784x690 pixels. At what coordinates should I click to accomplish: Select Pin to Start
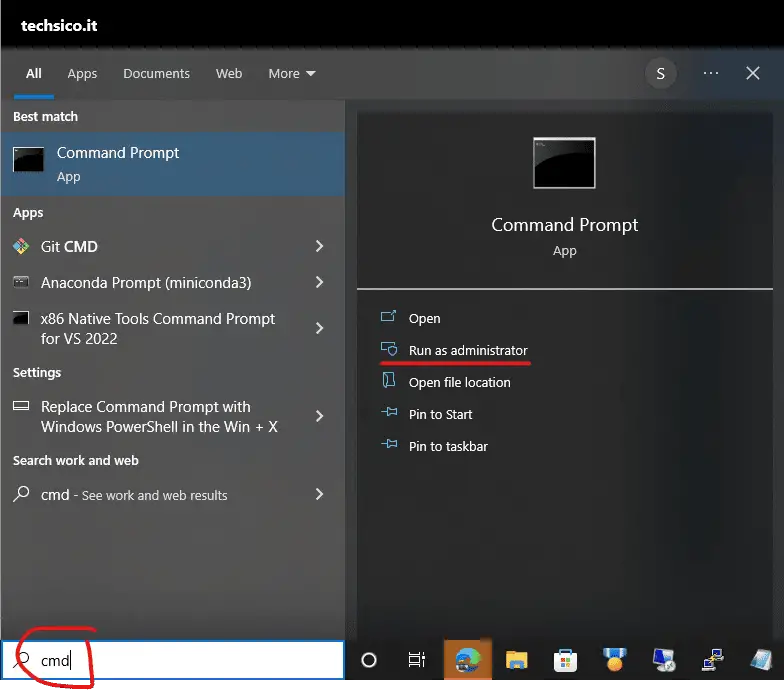tap(440, 414)
